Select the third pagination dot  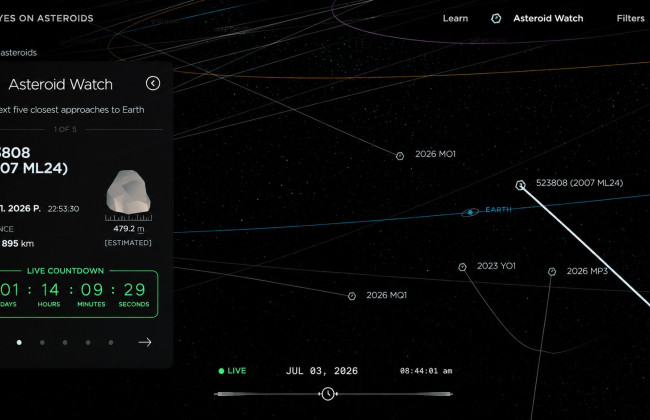(65, 342)
